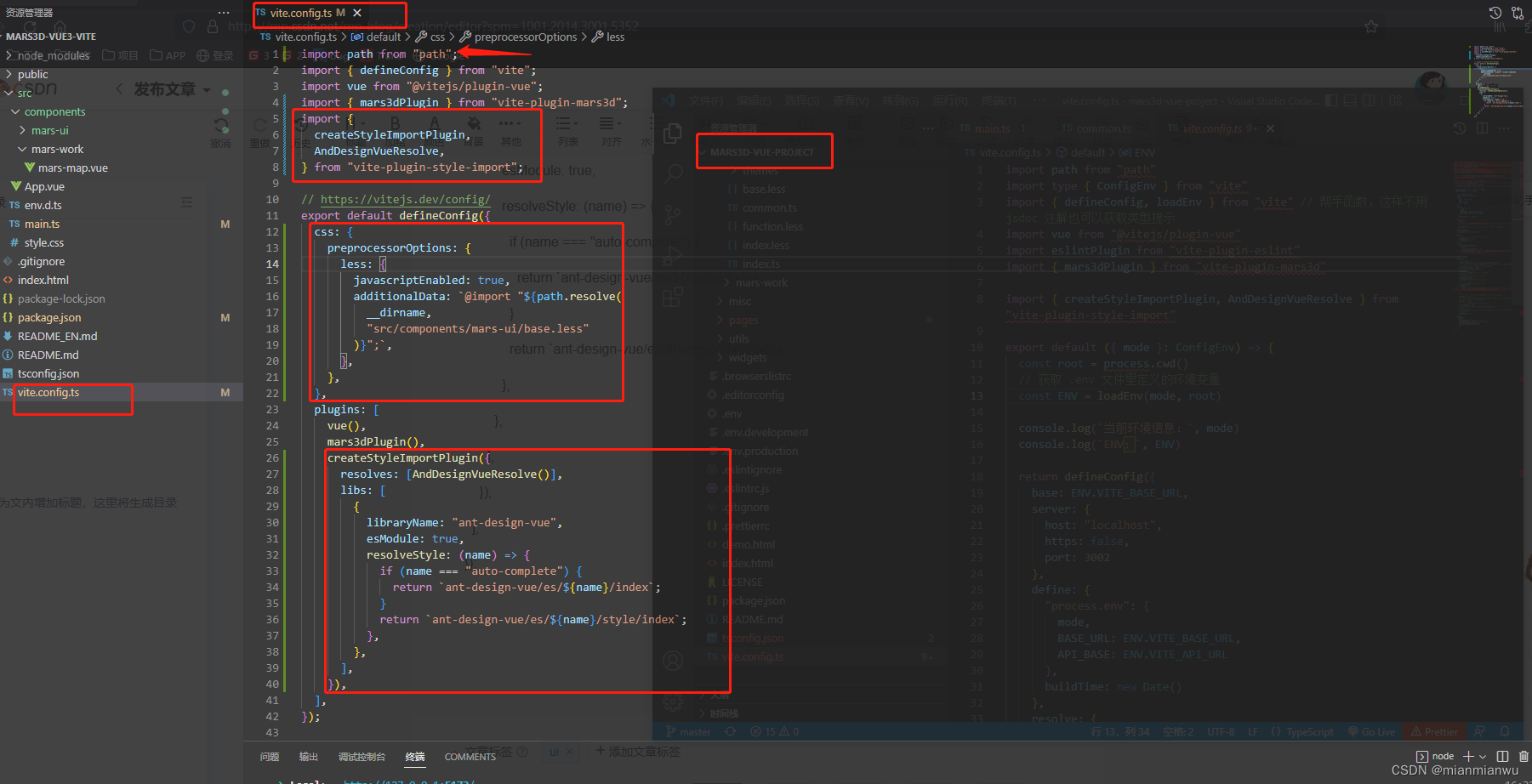
Task: Select mars-map.vue in the file tree
Action: (x=72, y=168)
